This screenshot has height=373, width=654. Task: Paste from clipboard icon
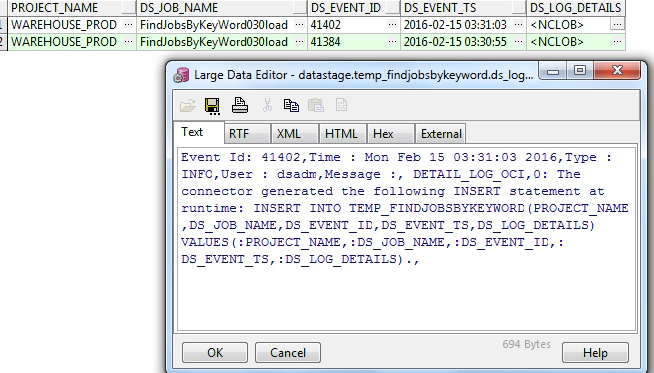(316, 105)
